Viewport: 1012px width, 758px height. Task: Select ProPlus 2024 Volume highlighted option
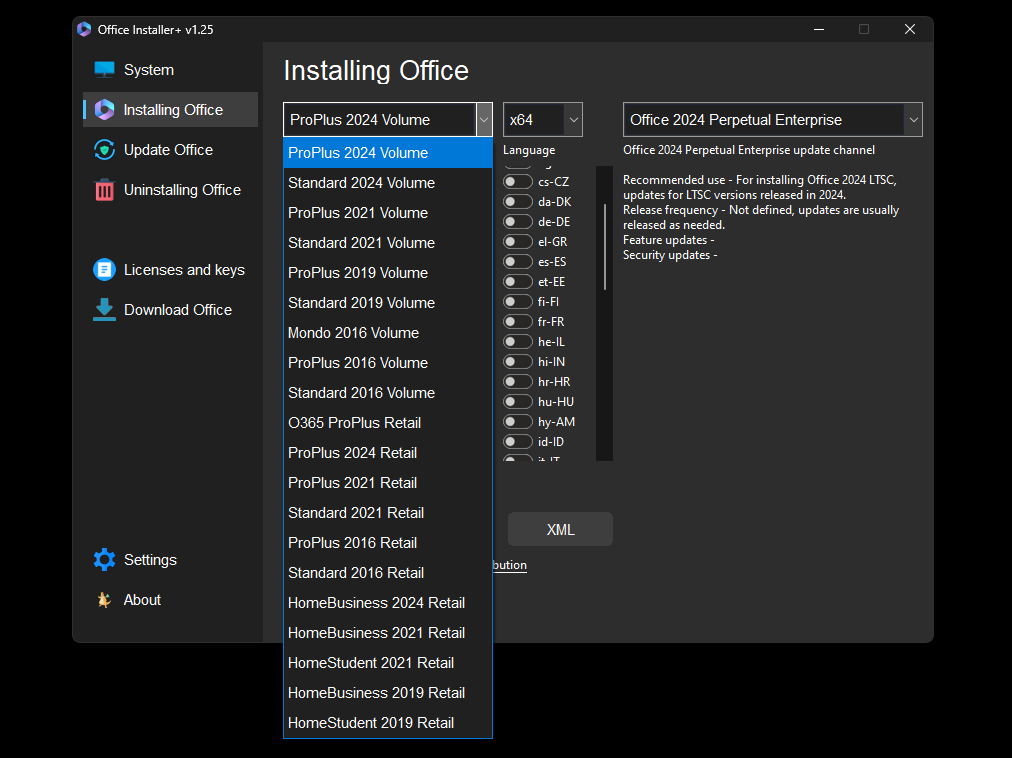(388, 153)
